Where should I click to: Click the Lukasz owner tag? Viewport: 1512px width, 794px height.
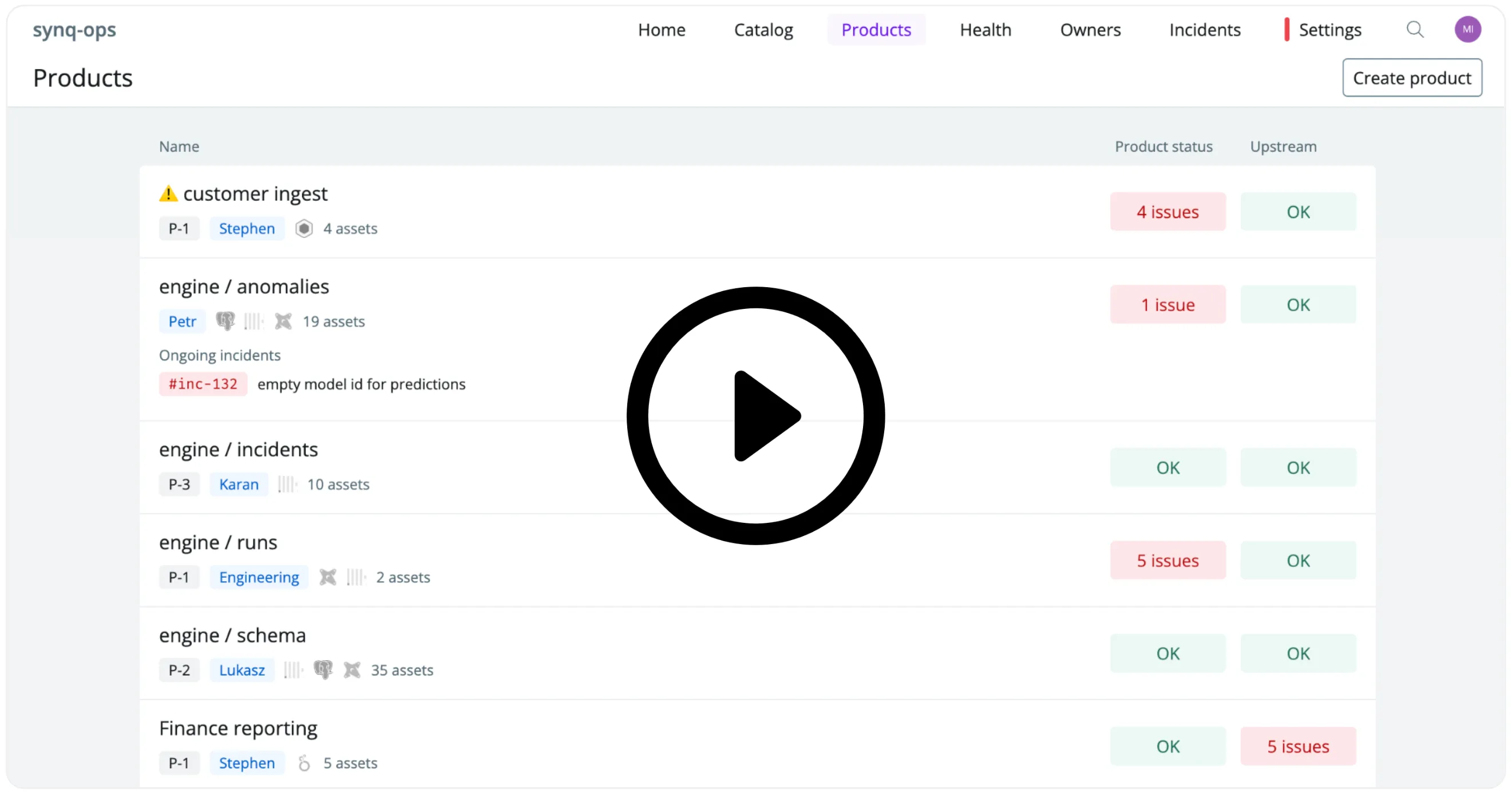click(242, 670)
